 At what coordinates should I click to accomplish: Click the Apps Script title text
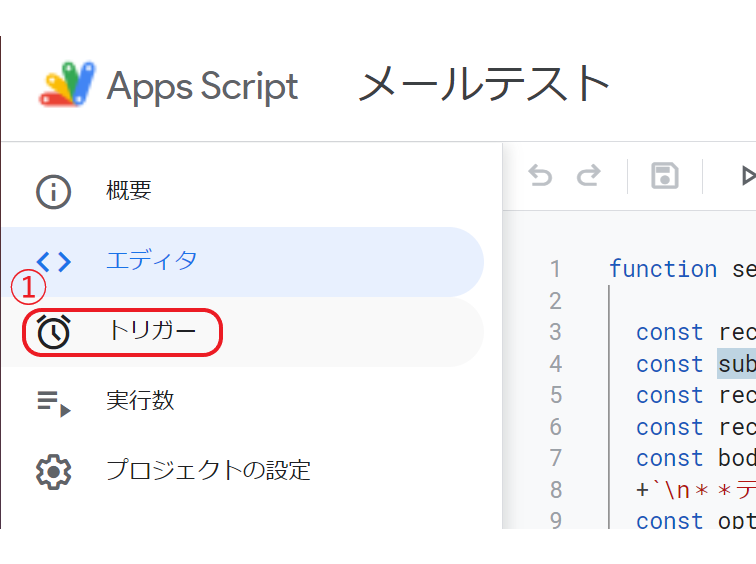[x=202, y=87]
